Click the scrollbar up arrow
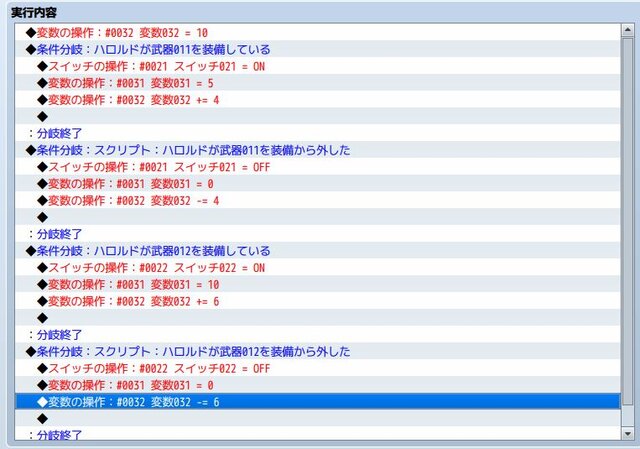The width and height of the screenshot is (640, 449). point(627,30)
